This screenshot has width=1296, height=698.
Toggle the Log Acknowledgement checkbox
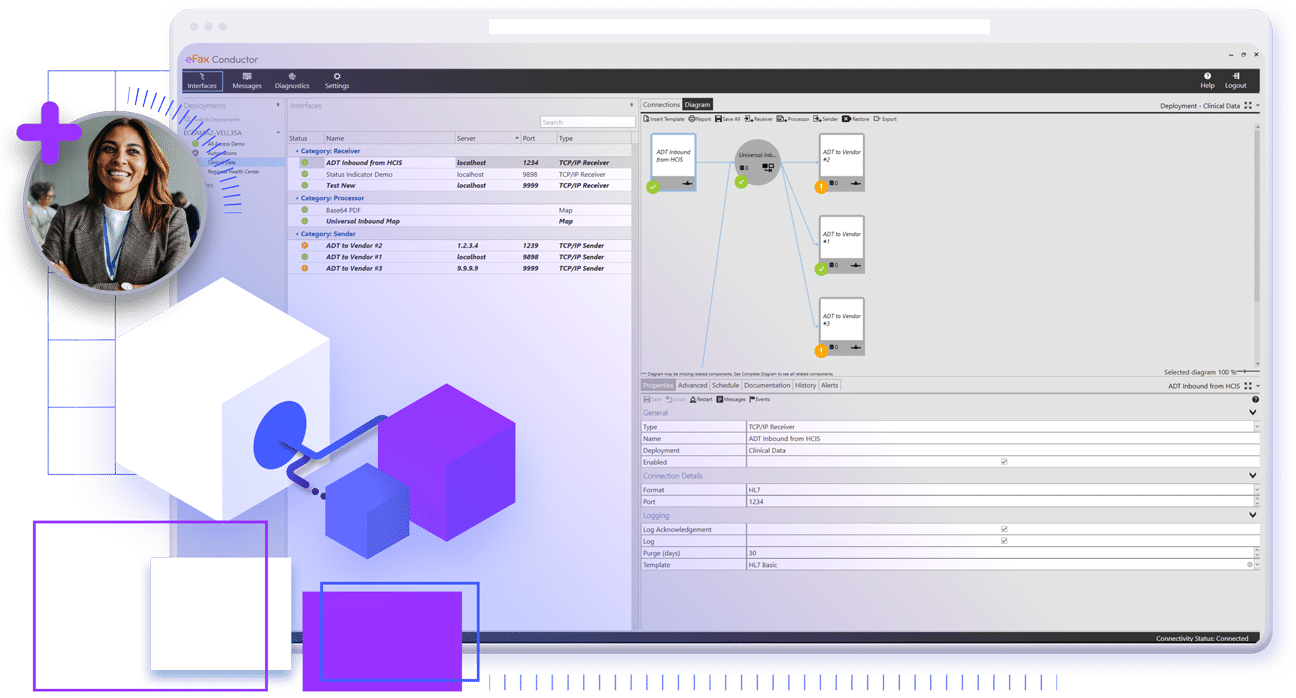pyautogui.click(x=1004, y=529)
